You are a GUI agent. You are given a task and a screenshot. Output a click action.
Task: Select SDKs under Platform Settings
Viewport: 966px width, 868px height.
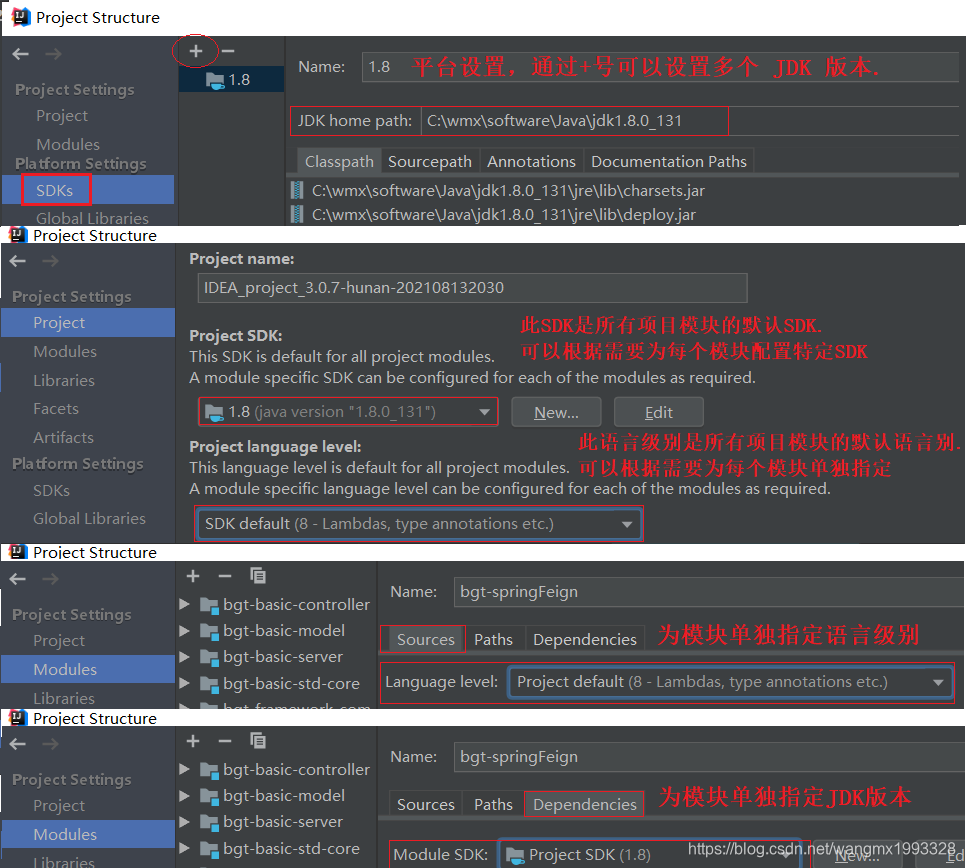click(55, 190)
